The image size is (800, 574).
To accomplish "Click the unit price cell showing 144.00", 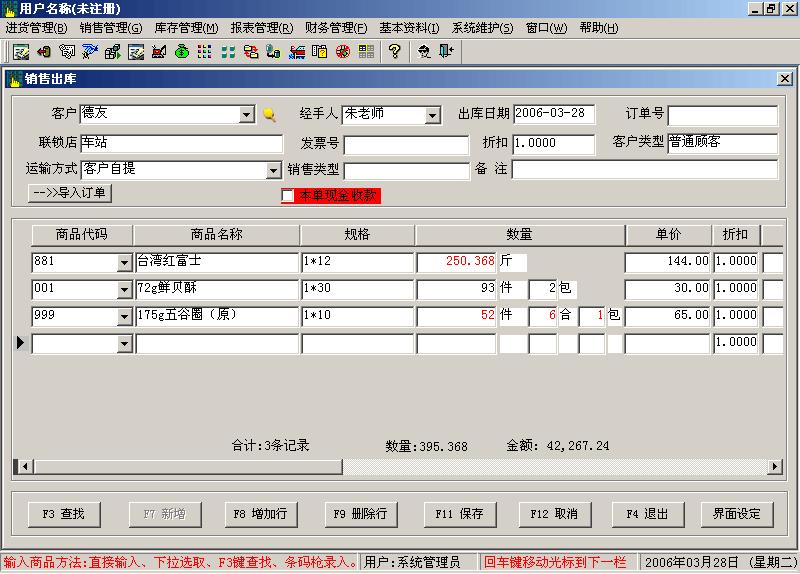I will point(667,263).
